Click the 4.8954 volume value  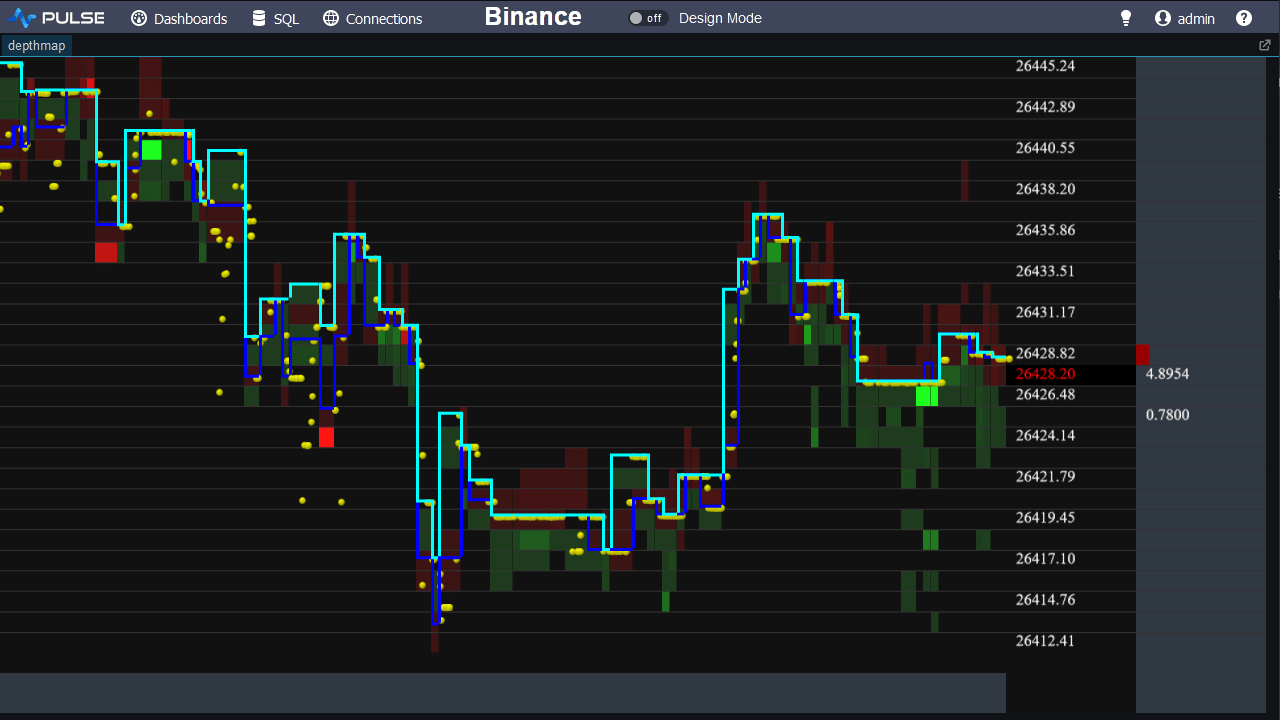[1167, 374]
